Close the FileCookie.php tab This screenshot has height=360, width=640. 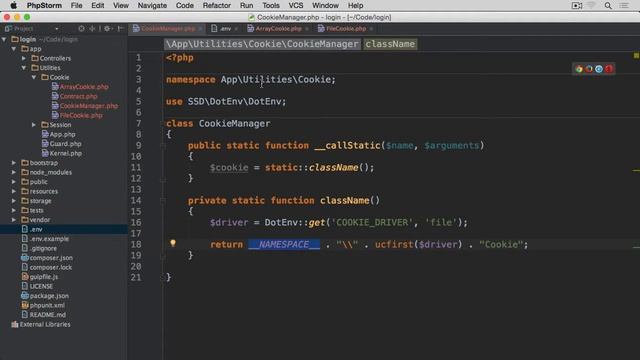pyautogui.click(x=371, y=29)
